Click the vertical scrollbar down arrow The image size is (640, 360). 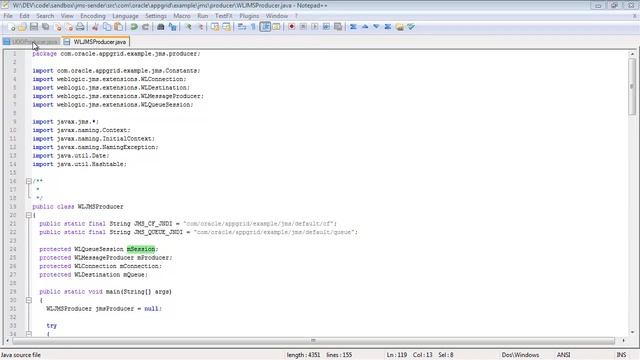click(632, 332)
